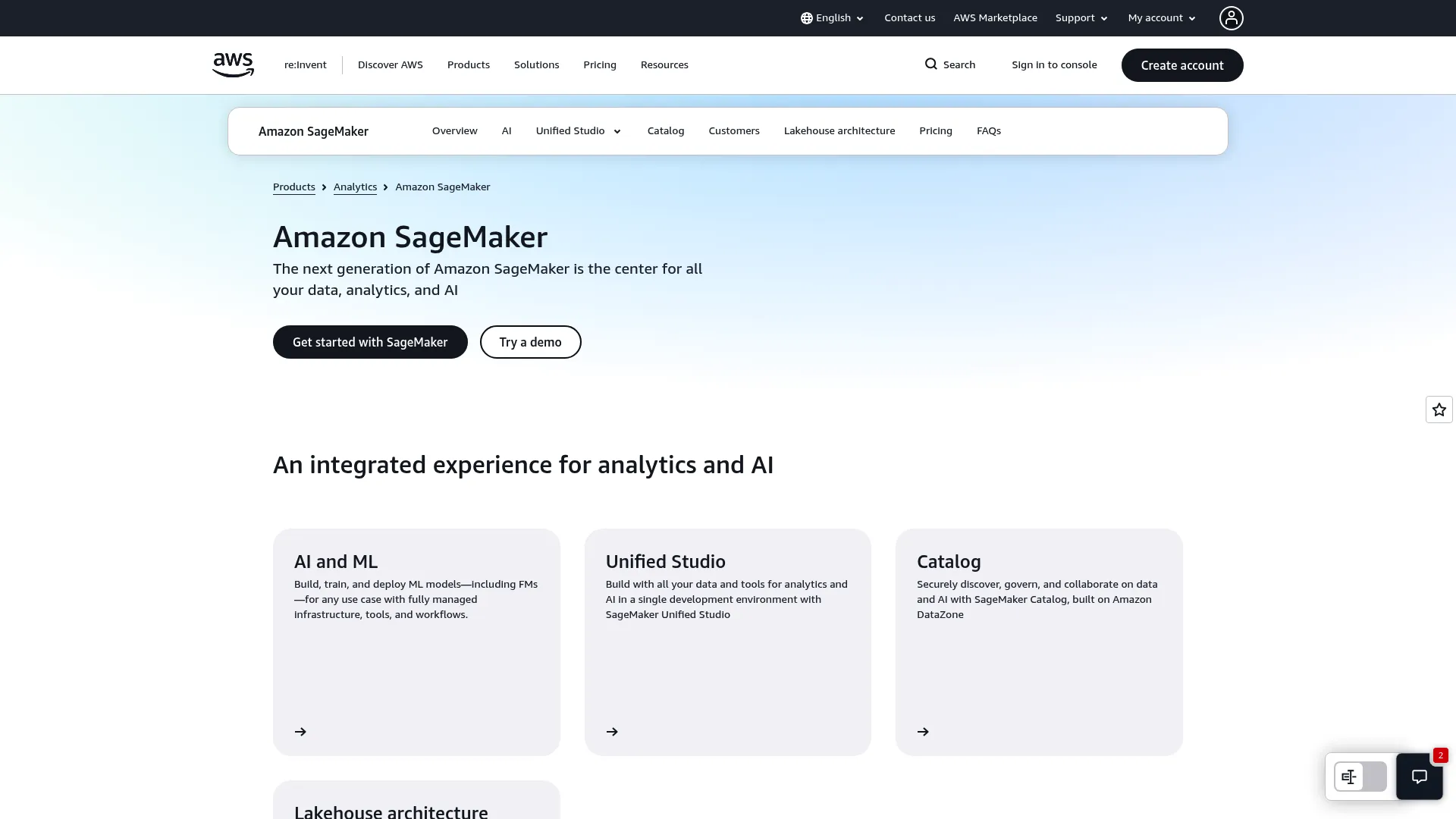Open the Unified Studio card heading

[x=665, y=562]
